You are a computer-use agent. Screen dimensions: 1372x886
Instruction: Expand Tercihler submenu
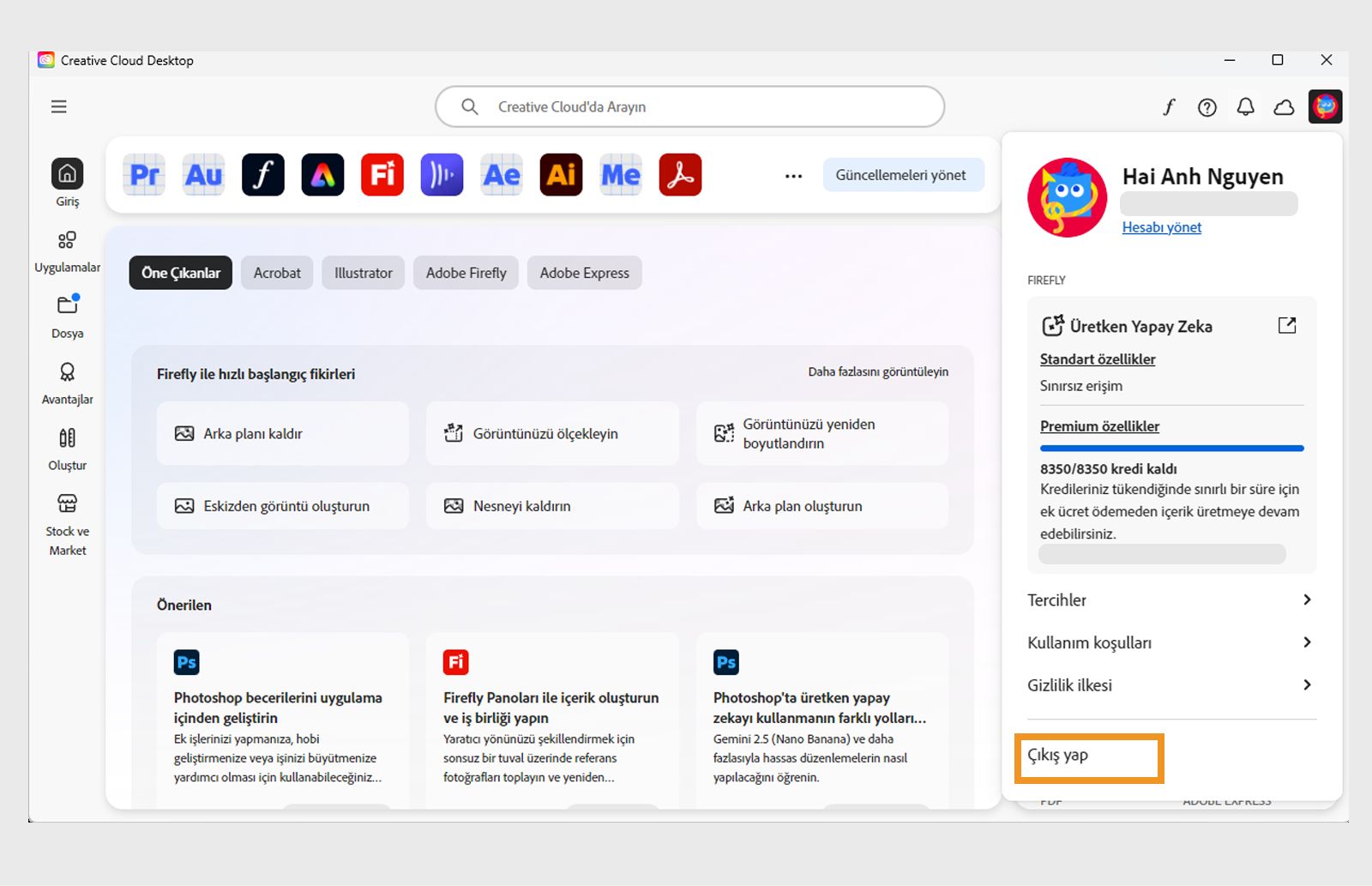click(1170, 600)
